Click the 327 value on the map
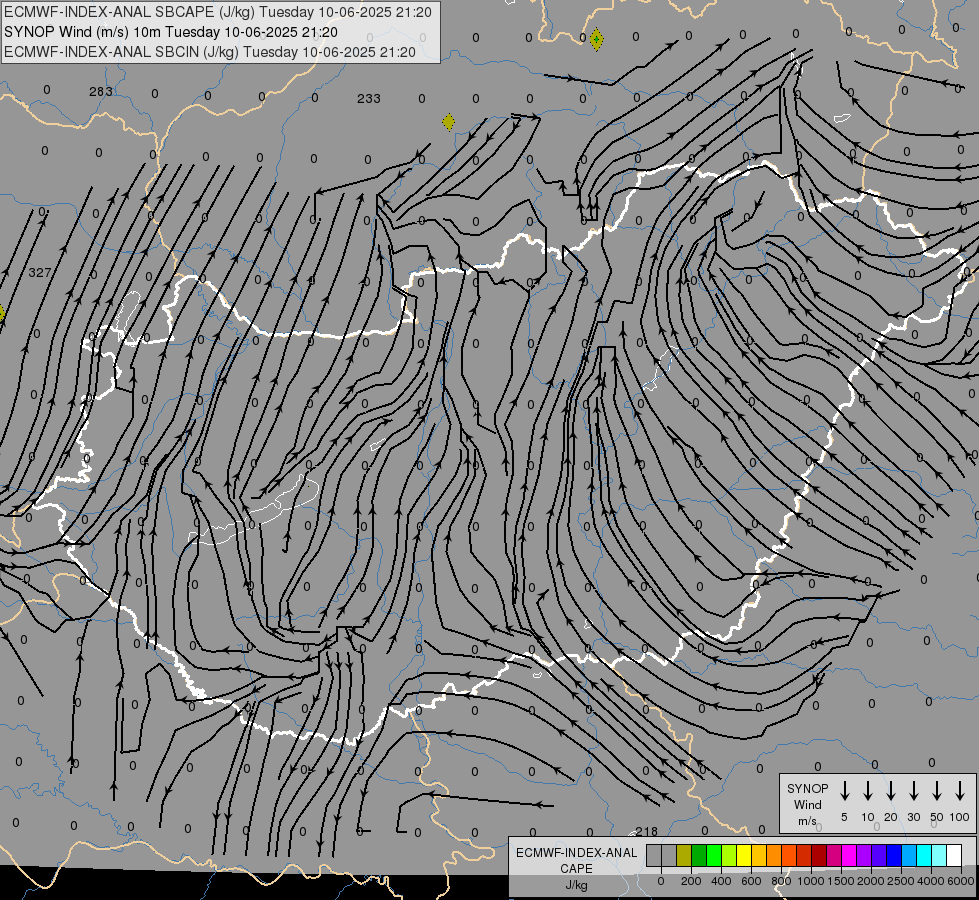This screenshot has height=900, width=979. [40, 272]
